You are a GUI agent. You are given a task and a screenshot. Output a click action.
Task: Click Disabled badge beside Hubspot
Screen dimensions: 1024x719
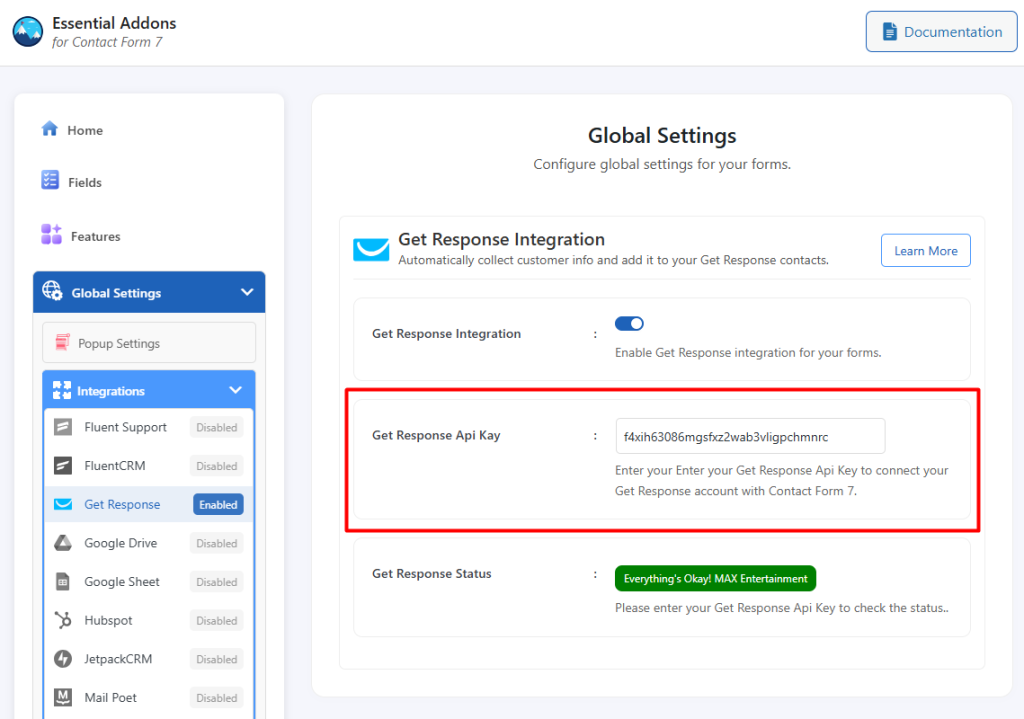click(217, 620)
